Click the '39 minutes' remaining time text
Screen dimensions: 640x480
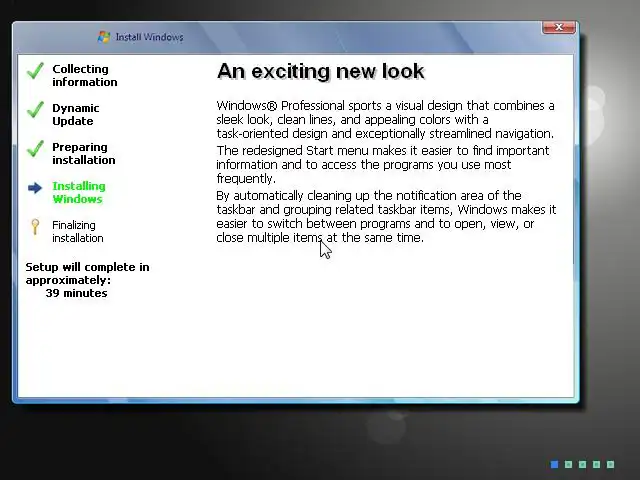click(76, 293)
